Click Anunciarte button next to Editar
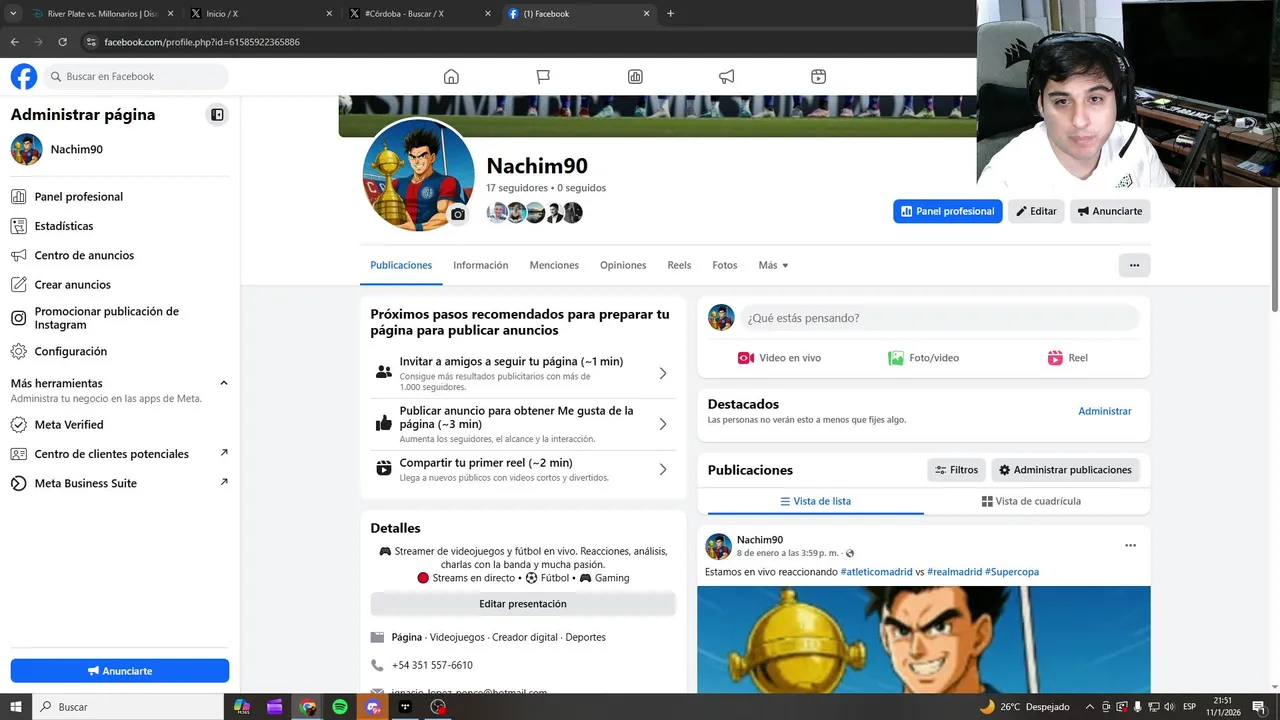This screenshot has height=720, width=1280. point(1110,211)
